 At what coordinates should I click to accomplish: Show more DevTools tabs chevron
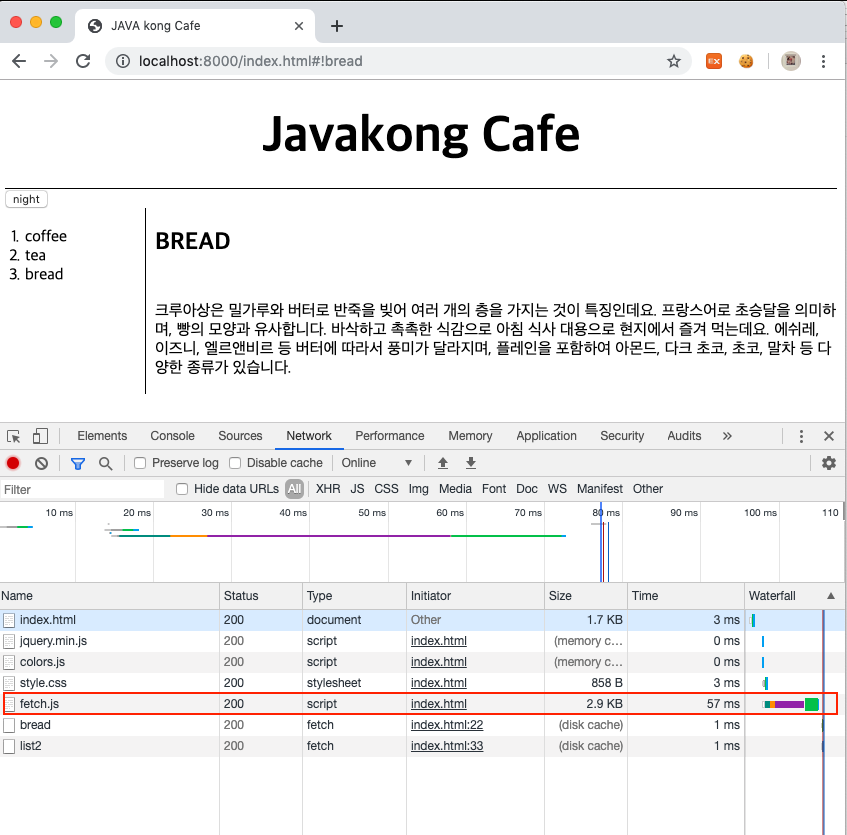(x=727, y=436)
